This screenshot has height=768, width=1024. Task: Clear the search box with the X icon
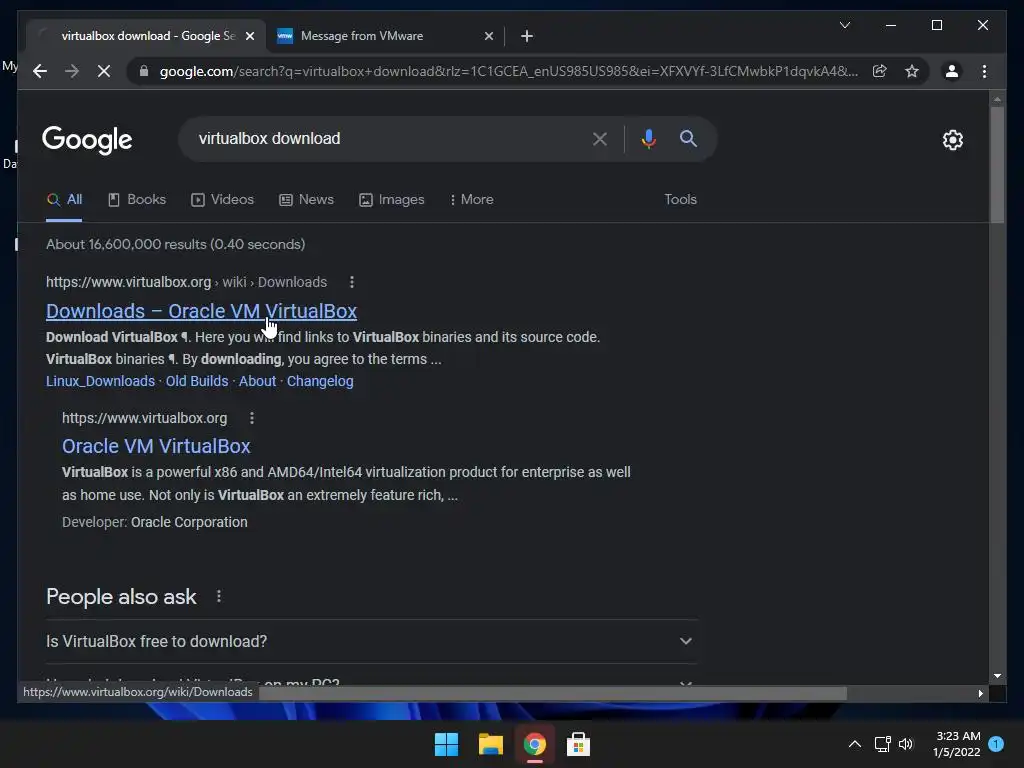click(600, 138)
